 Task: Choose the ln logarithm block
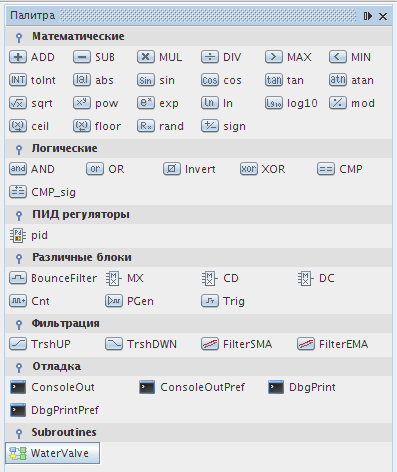click(217, 103)
